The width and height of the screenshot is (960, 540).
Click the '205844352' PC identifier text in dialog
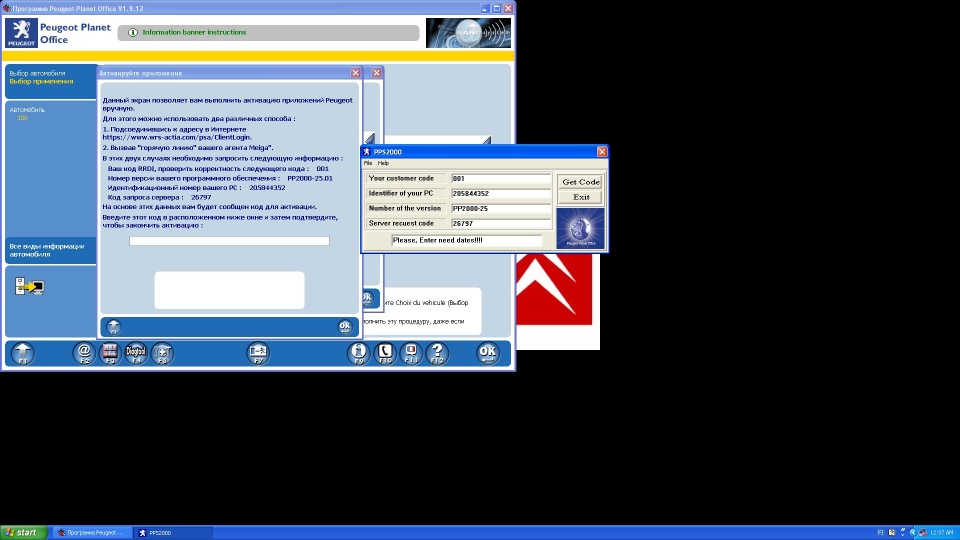(x=267, y=188)
